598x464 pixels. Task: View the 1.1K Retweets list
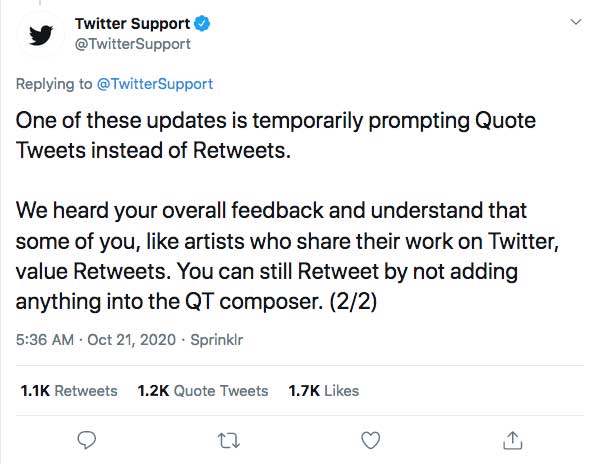(69, 391)
